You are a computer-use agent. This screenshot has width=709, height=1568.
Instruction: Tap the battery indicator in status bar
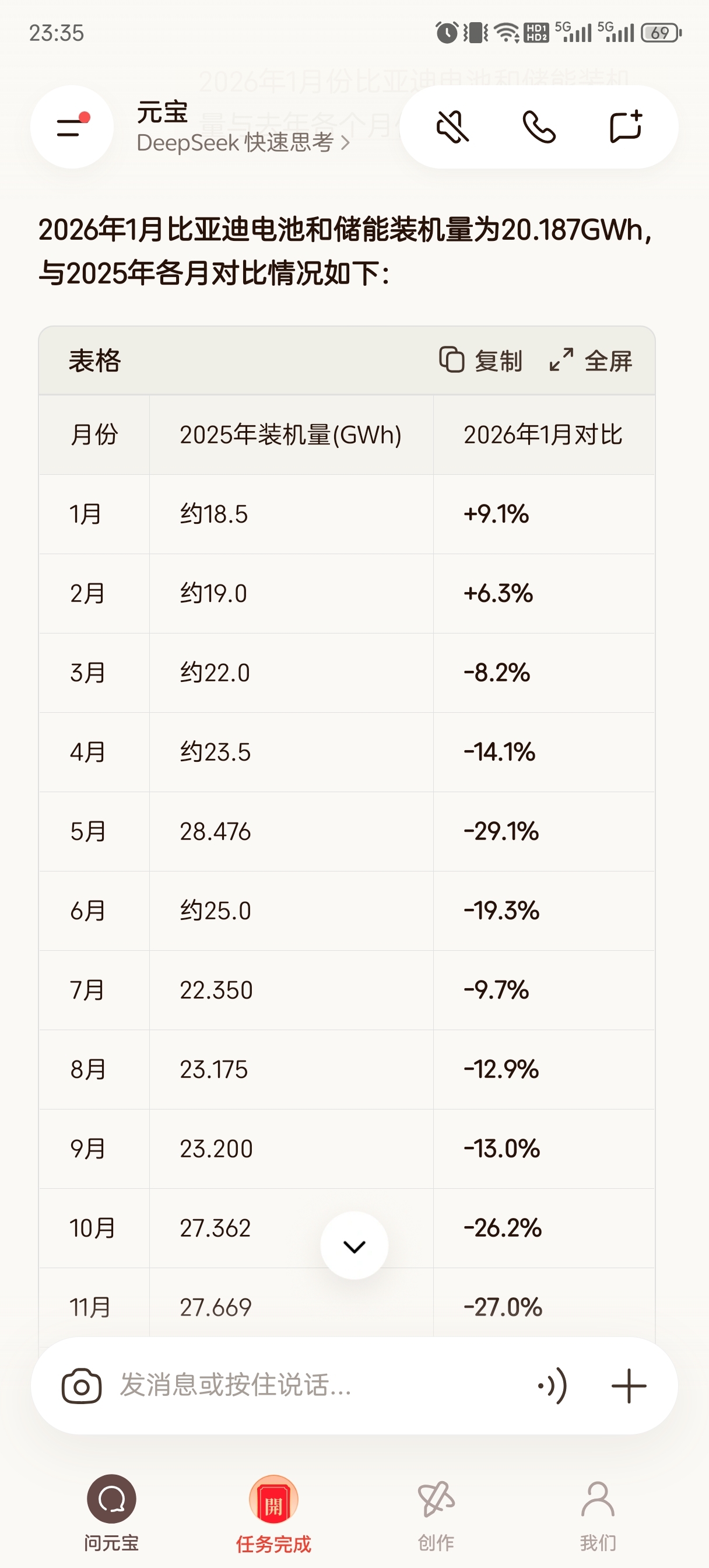661,33
